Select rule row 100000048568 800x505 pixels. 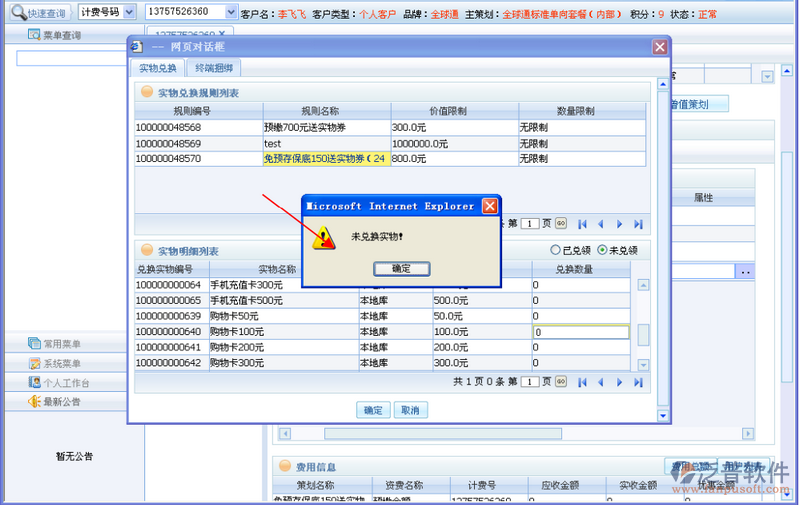coord(390,128)
